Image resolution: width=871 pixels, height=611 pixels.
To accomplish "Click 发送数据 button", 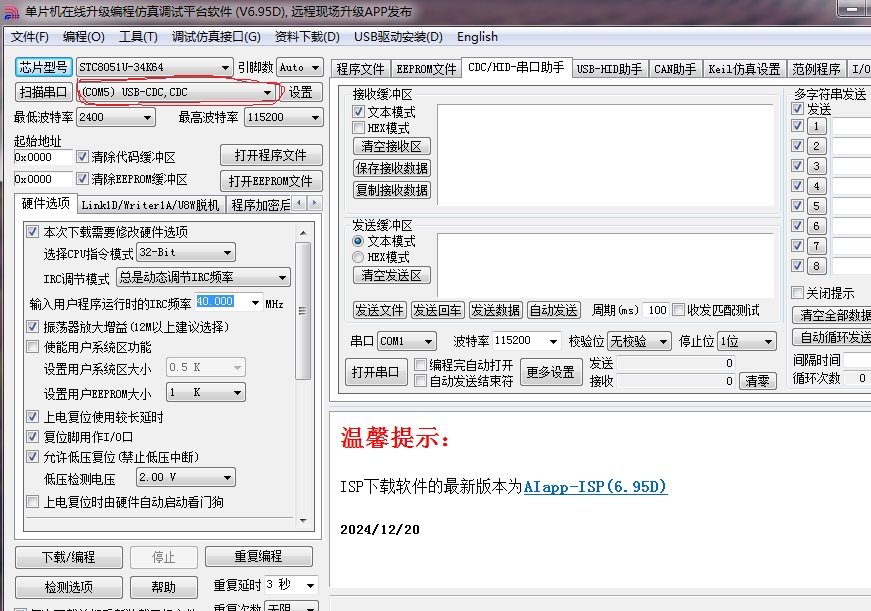I will [495, 310].
